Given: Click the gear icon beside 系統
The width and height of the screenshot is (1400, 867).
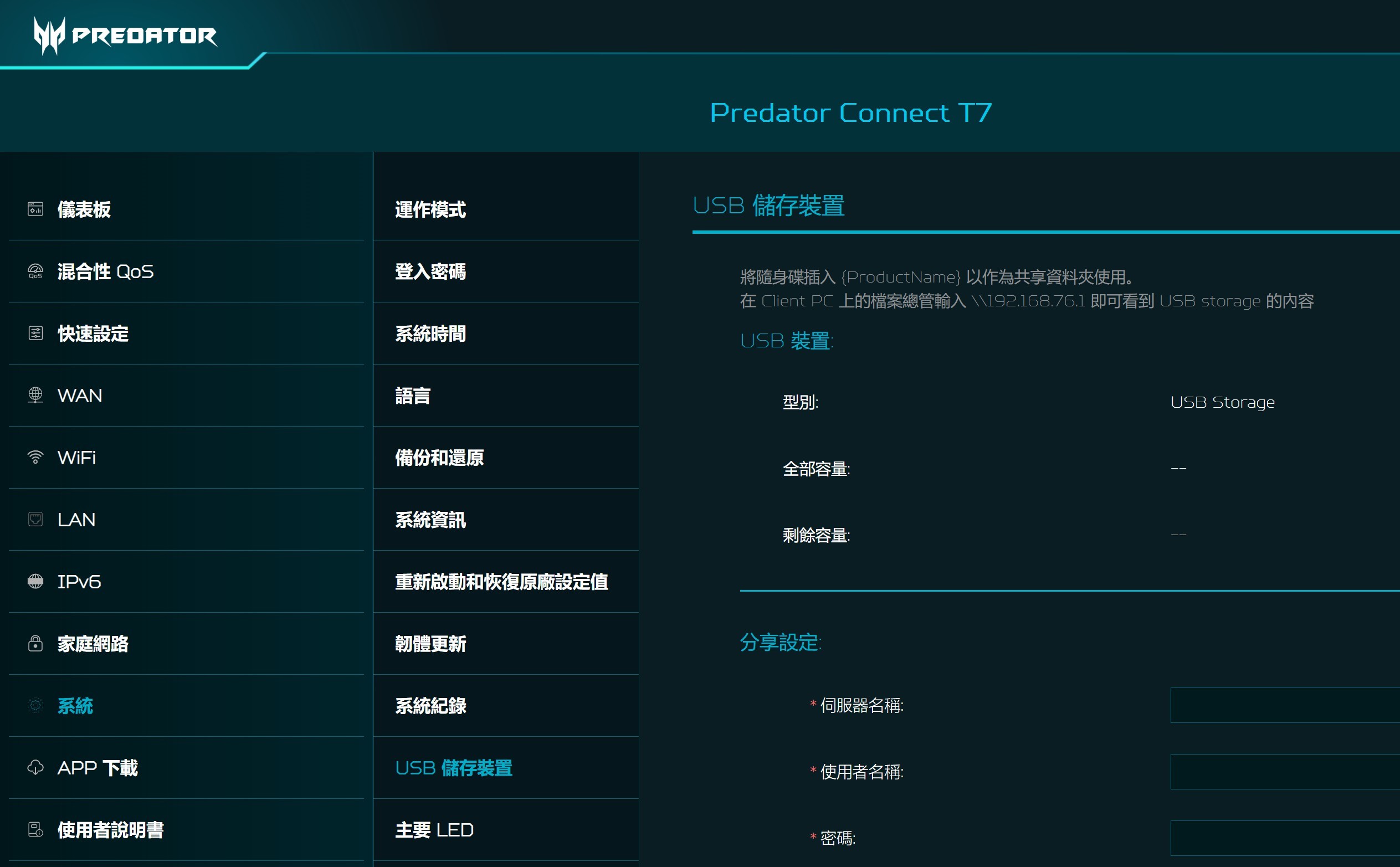Looking at the screenshot, I should (x=35, y=705).
